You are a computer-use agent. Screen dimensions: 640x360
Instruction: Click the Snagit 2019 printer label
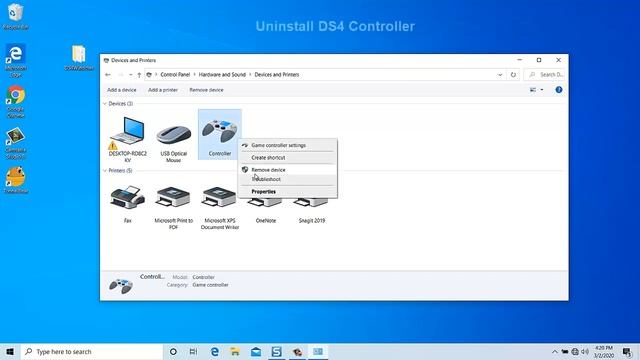(x=312, y=220)
